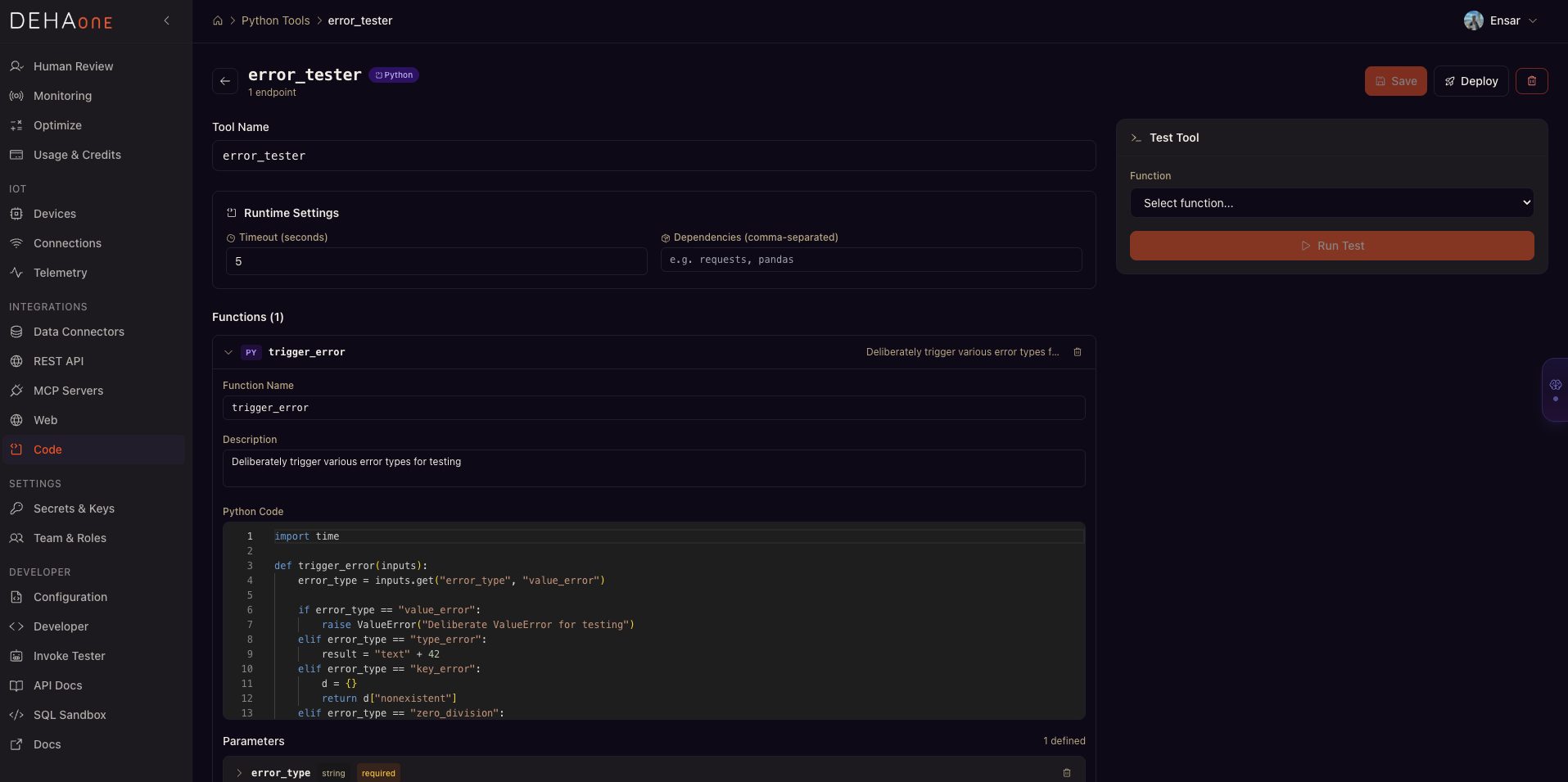1568x782 pixels.
Task: Remove the error_type parameter with trash icon
Action: pos(1066,773)
